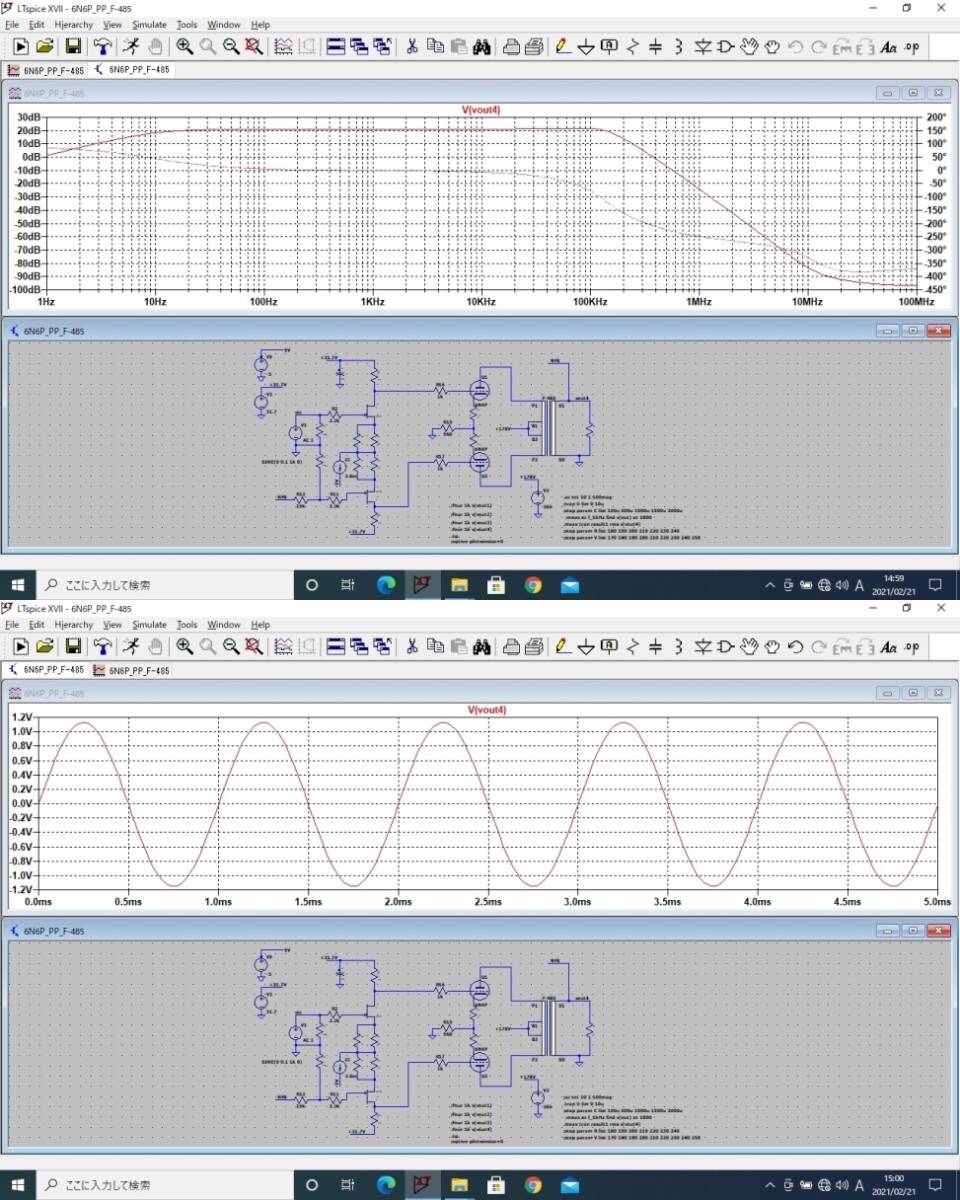The height and width of the screenshot is (1200, 960).
Task: Click the Run simulation icon in upper LTspice window
Action: coord(19,46)
